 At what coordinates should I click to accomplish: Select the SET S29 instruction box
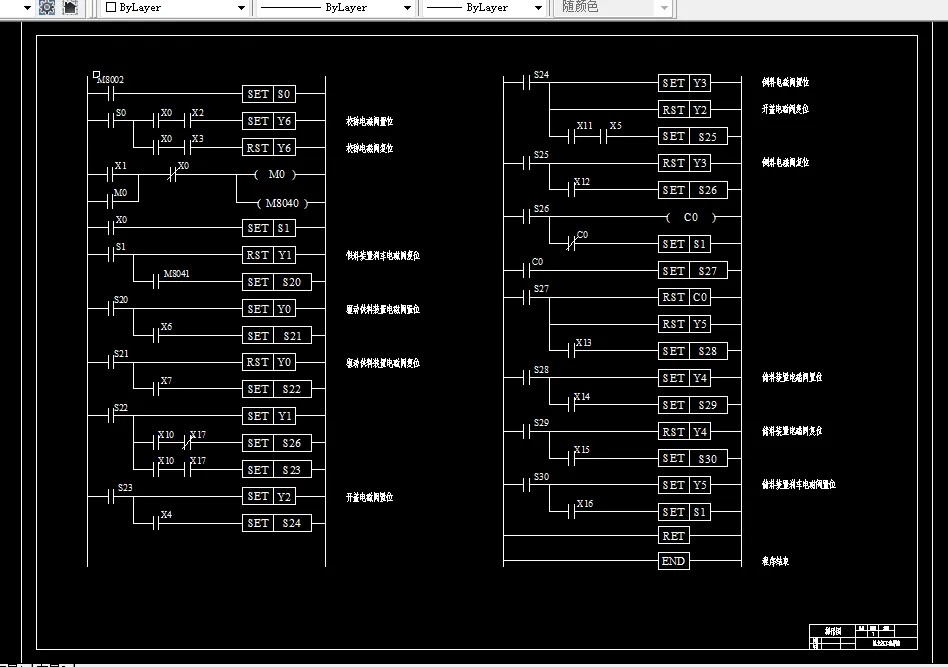(x=693, y=405)
